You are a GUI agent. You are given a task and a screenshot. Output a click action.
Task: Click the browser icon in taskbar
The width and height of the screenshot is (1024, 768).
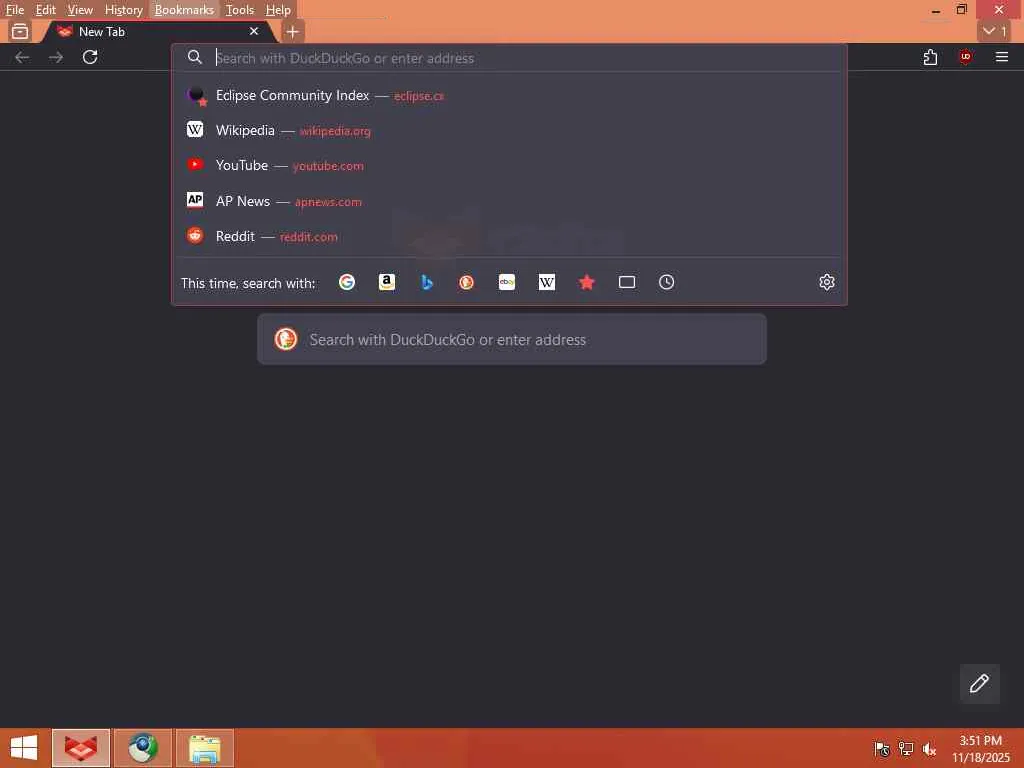pos(81,748)
